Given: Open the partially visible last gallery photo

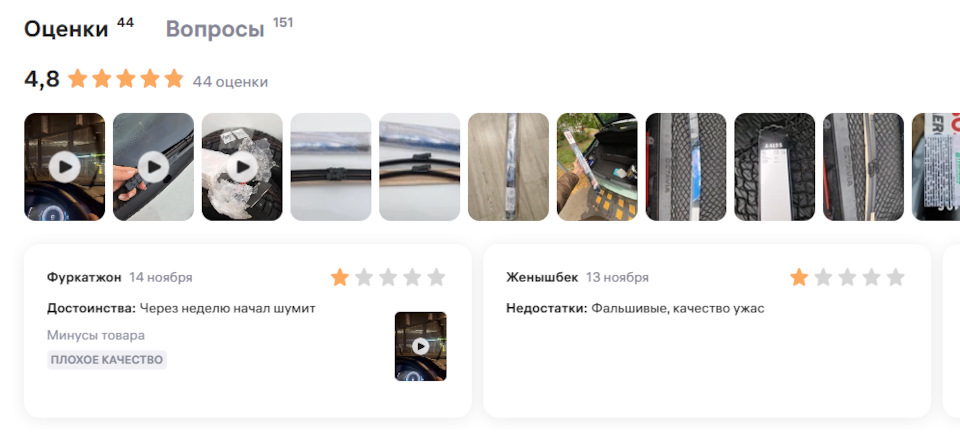Looking at the screenshot, I should click(936, 167).
